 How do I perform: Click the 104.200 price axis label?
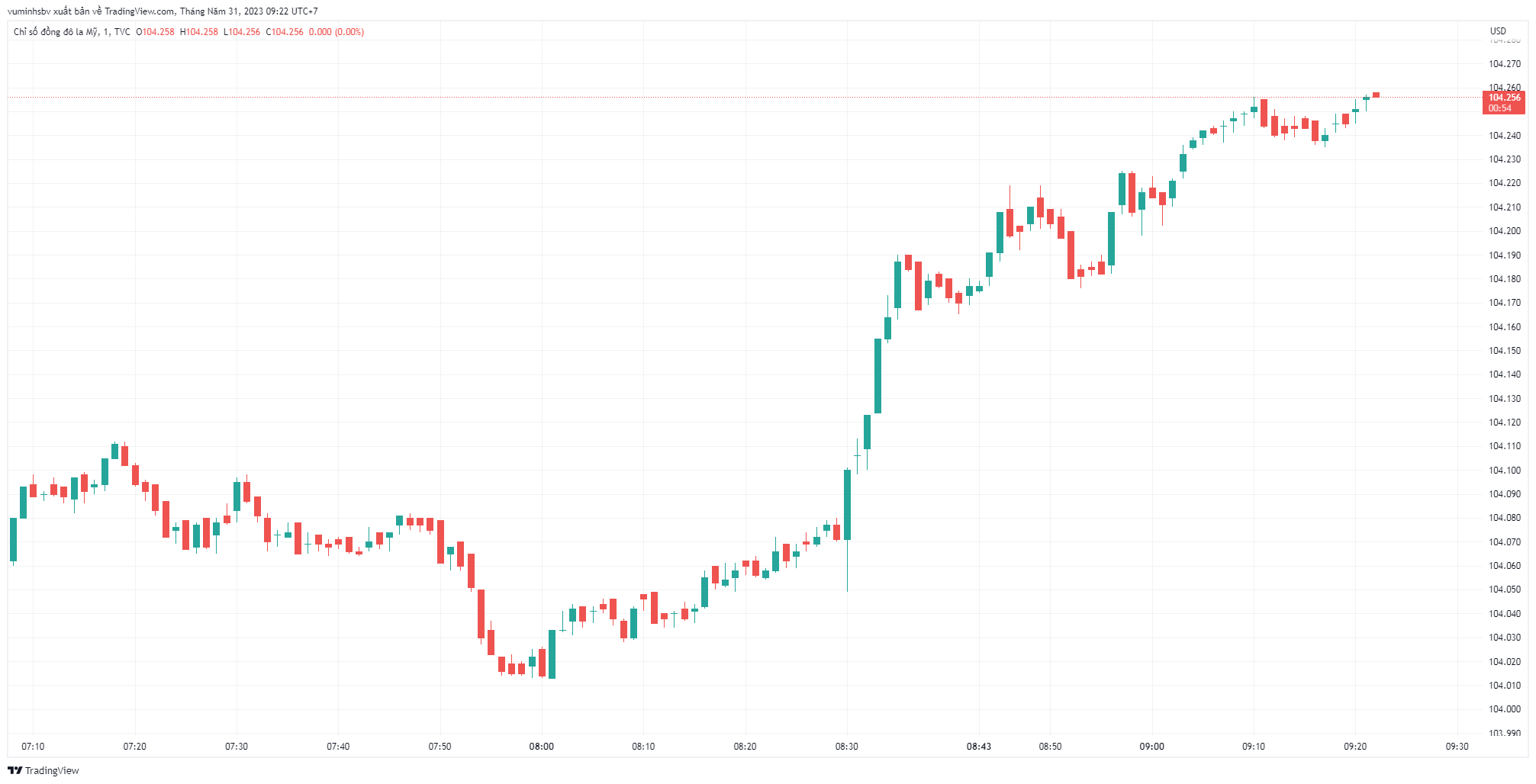click(1504, 231)
